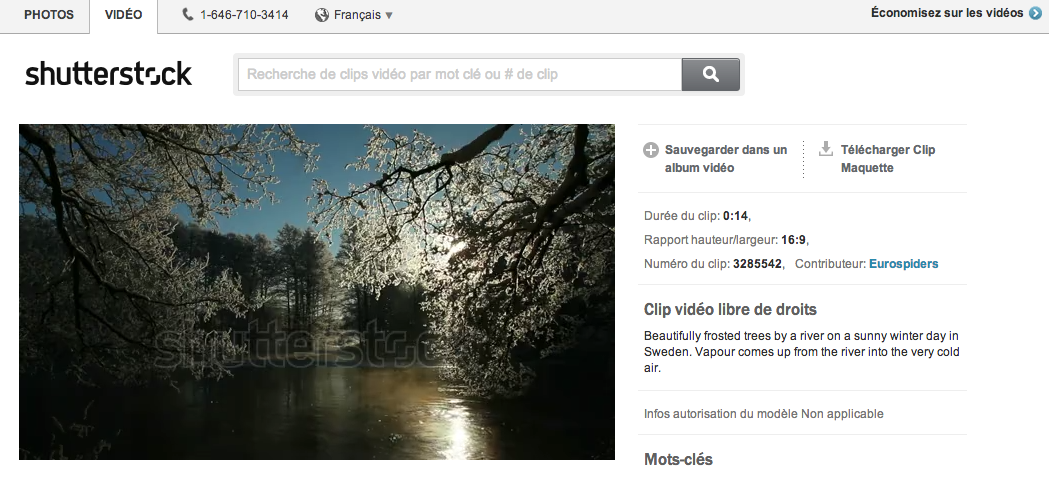
Task: Click the phone handset icon
Action: point(188,15)
